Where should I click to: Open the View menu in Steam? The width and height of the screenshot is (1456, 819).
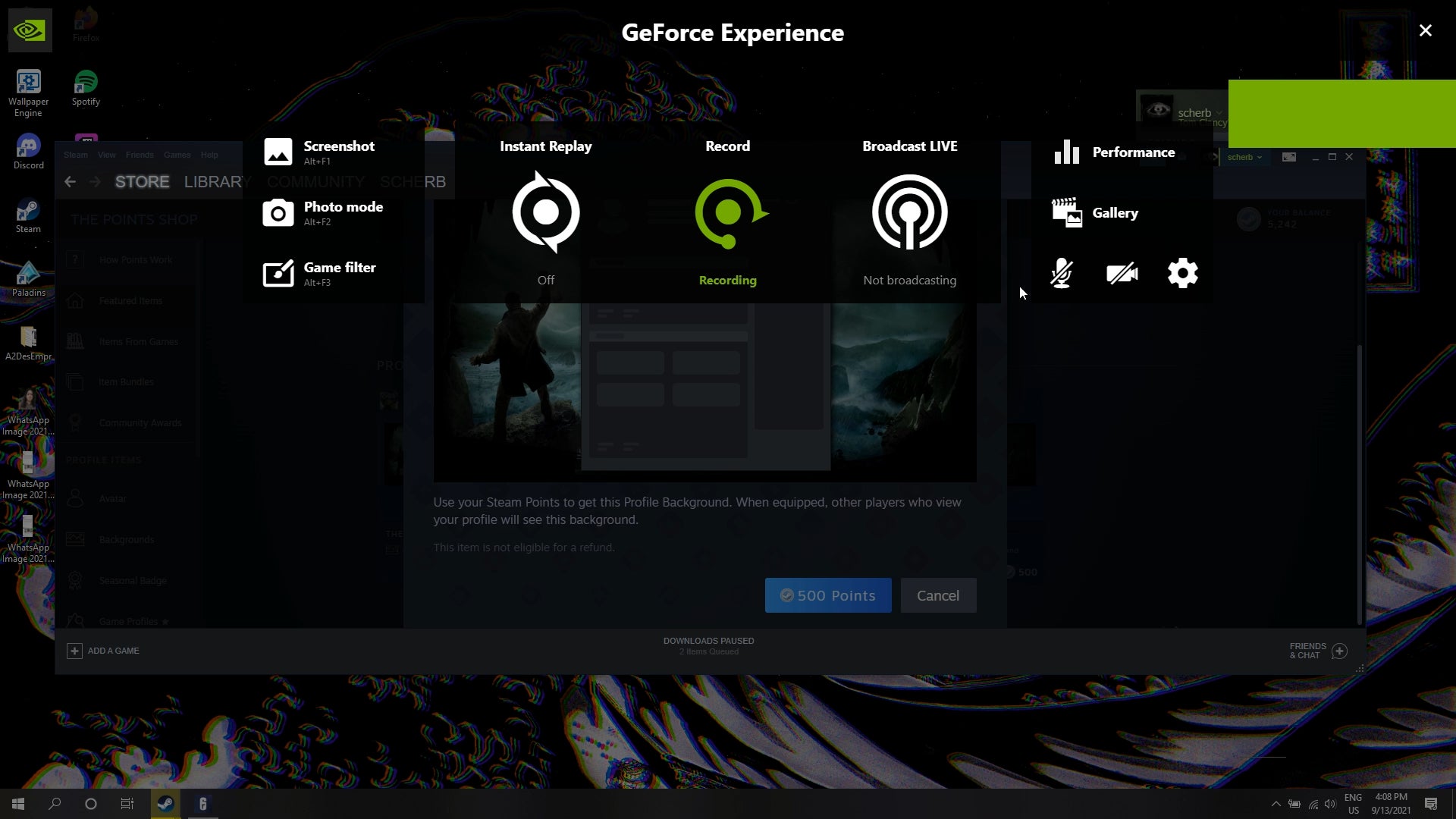point(107,155)
